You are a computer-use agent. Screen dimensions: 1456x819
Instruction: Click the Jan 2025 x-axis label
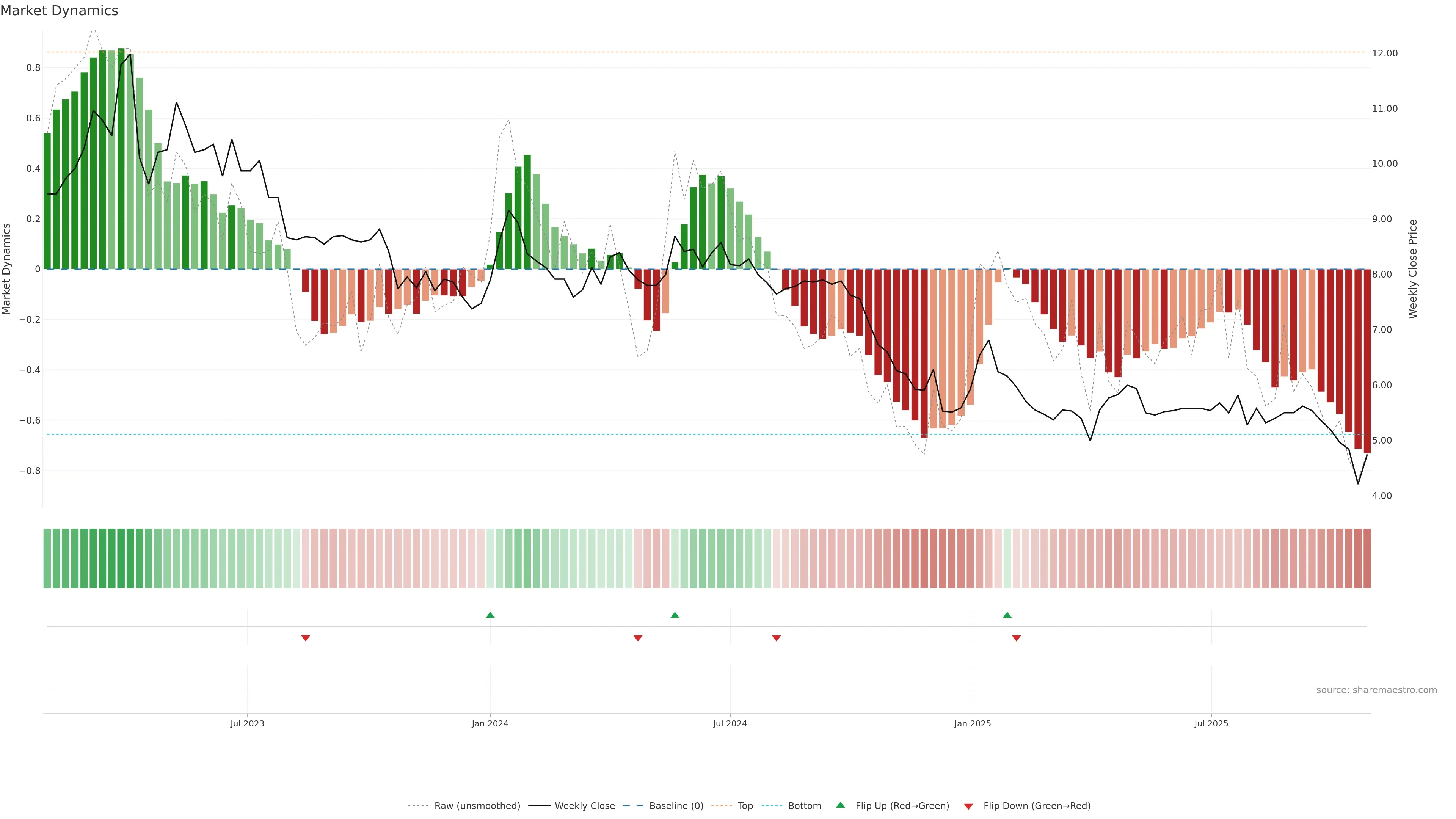(x=972, y=723)
